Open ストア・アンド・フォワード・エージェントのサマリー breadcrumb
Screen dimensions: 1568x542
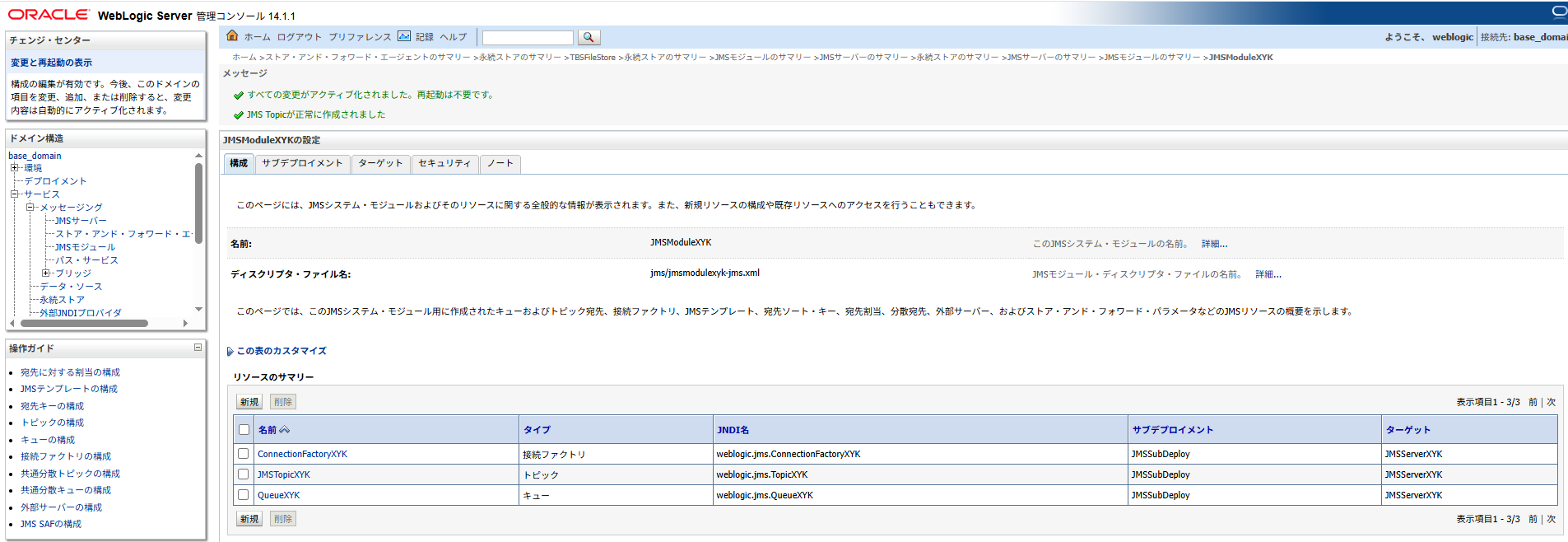pos(368,58)
